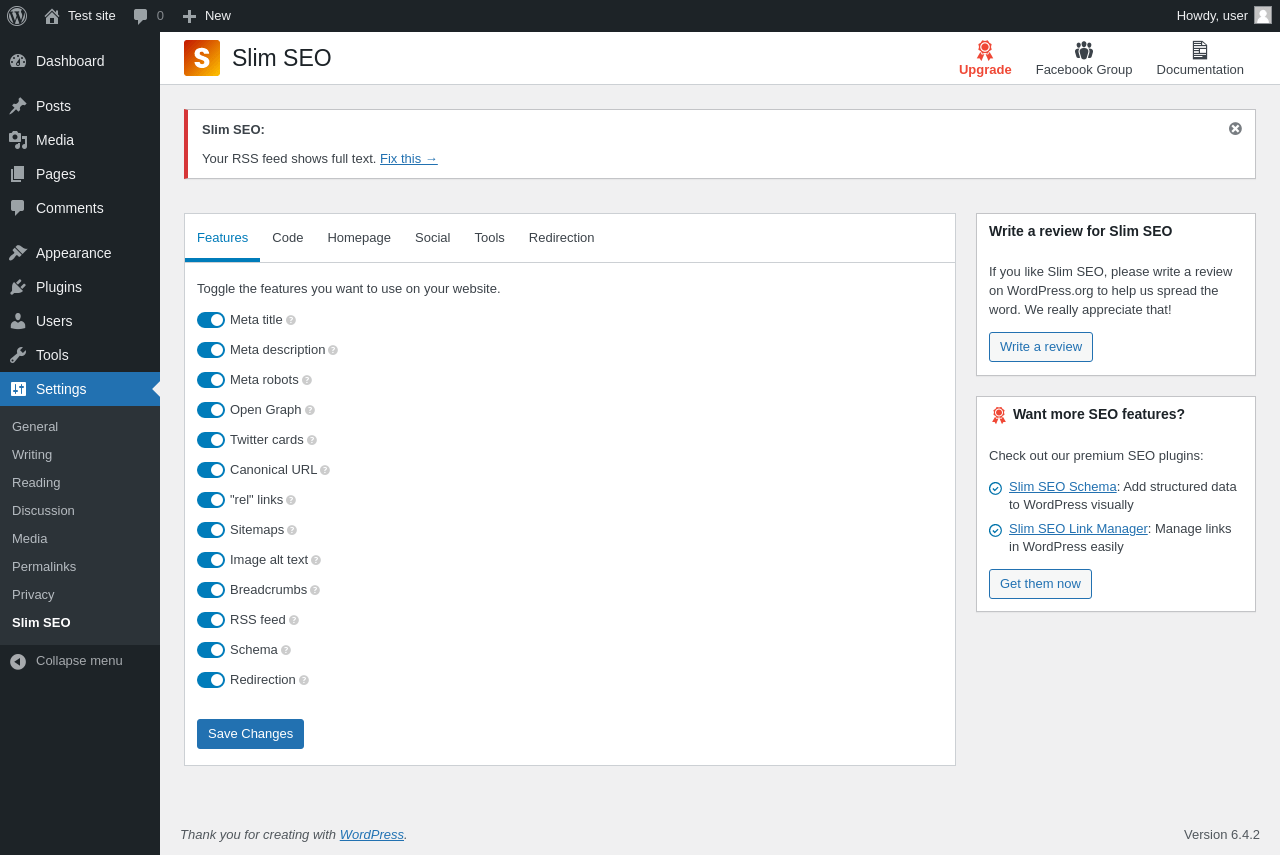
Task: Switch to the Redirection tab
Action: pyautogui.click(x=561, y=238)
